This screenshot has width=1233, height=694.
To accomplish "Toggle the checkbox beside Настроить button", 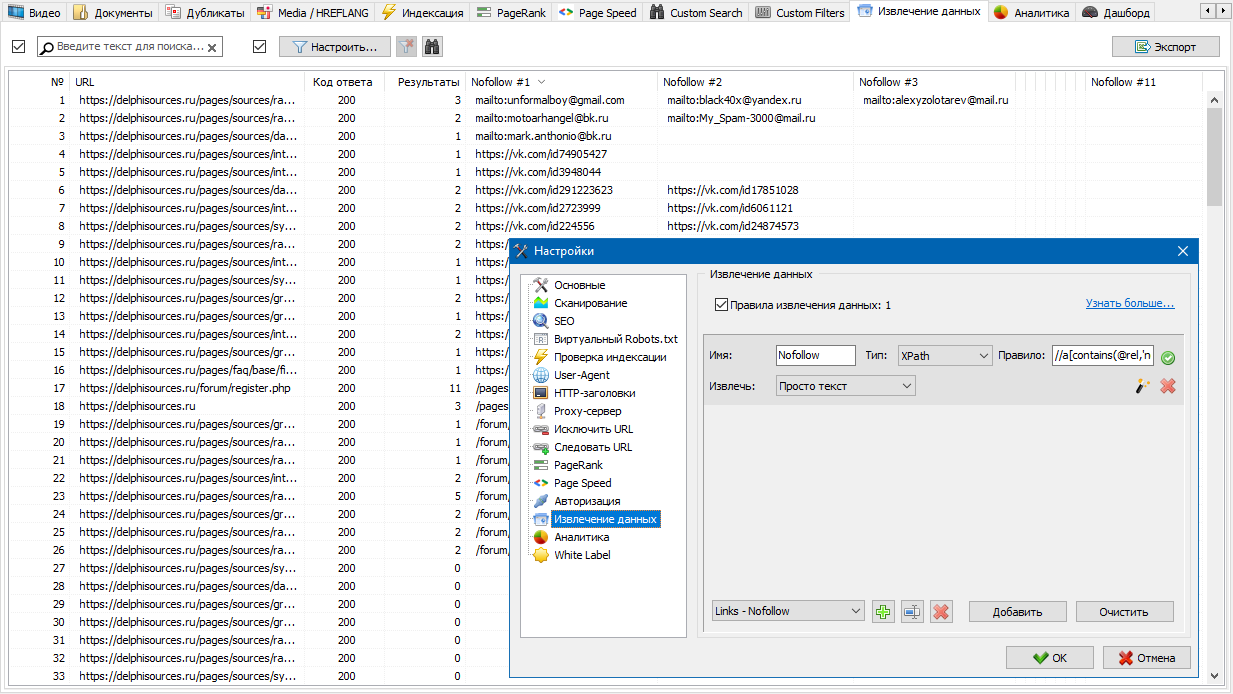I will 260,47.
